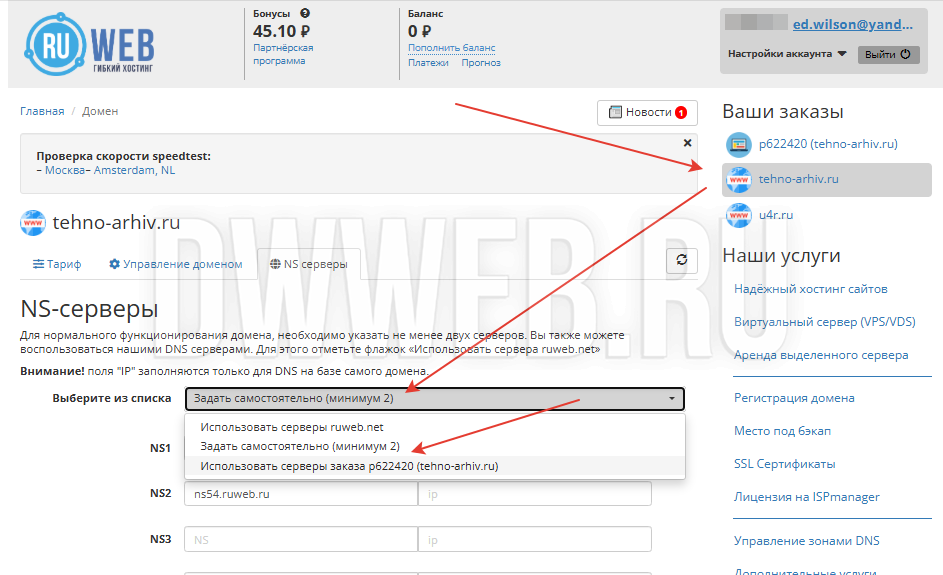
Task: Click the refresh icon button
Action: 681,260
